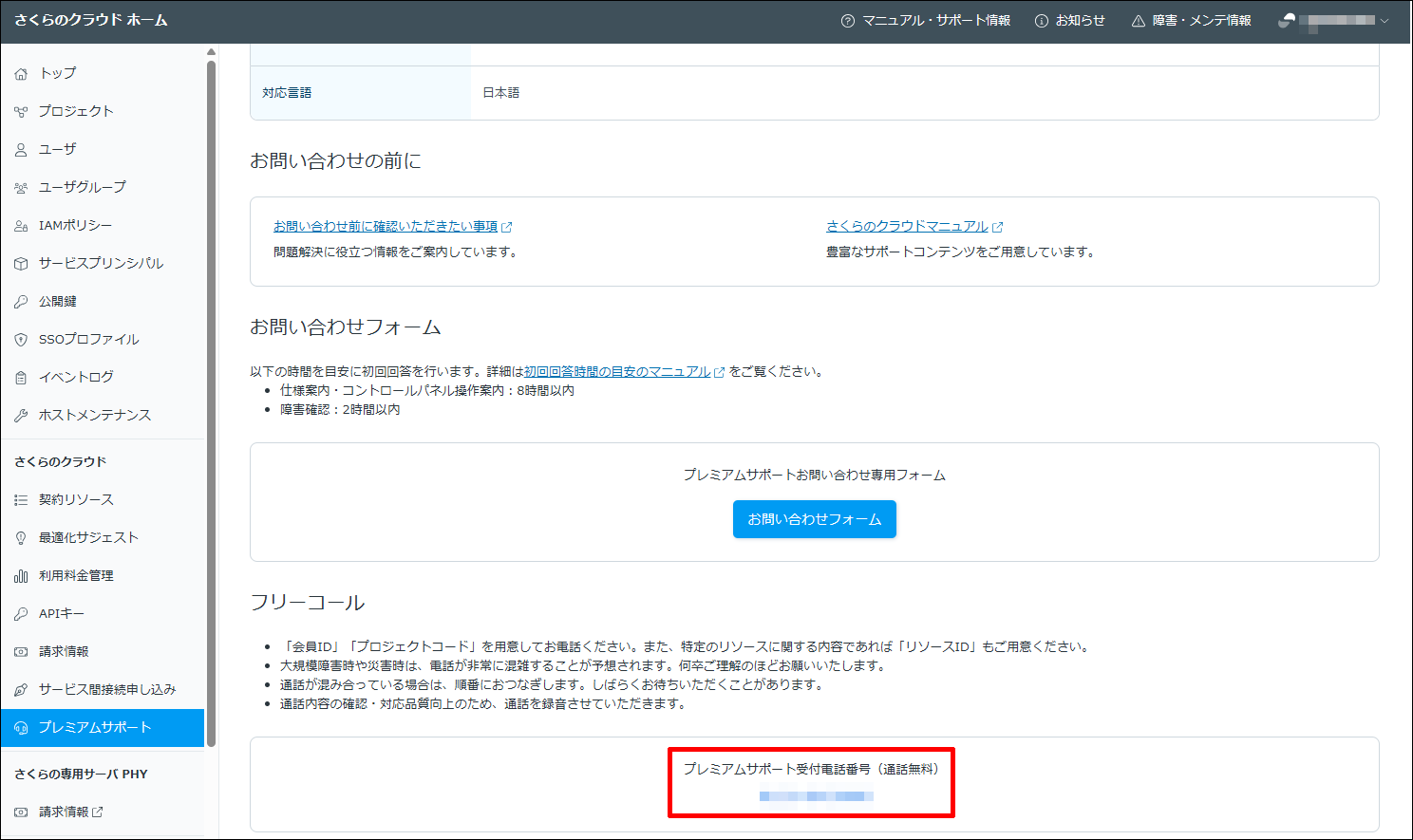Viewport: 1413px width, 840px height.
Task: Click the blurred premium support phone number
Action: coord(816,796)
